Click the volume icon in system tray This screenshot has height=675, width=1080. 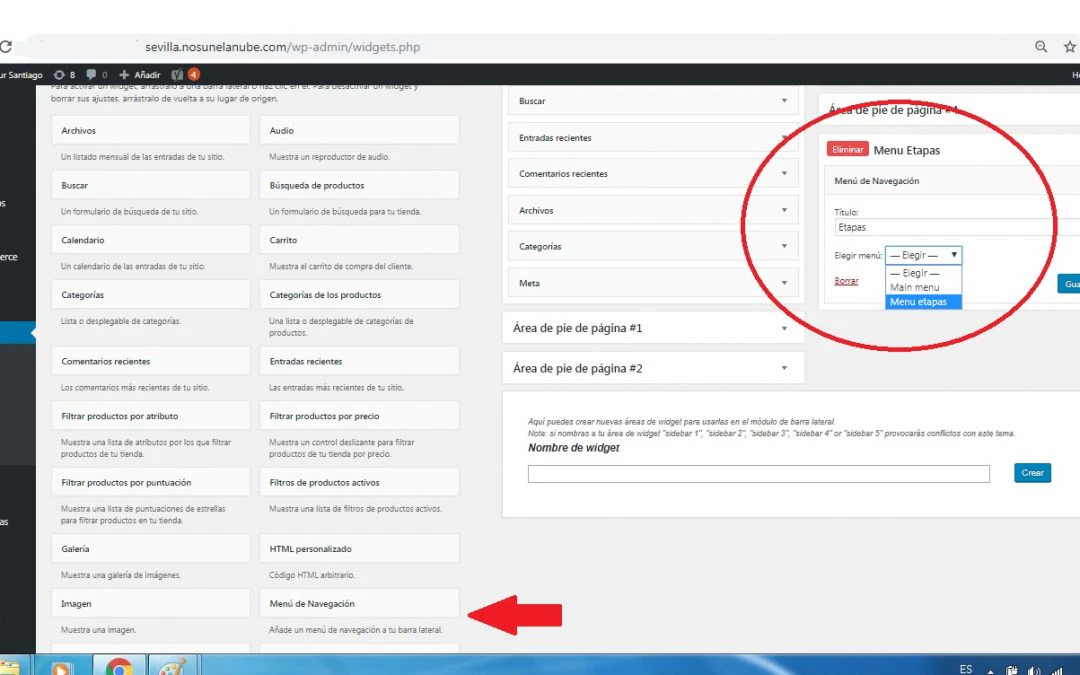click(1033, 671)
